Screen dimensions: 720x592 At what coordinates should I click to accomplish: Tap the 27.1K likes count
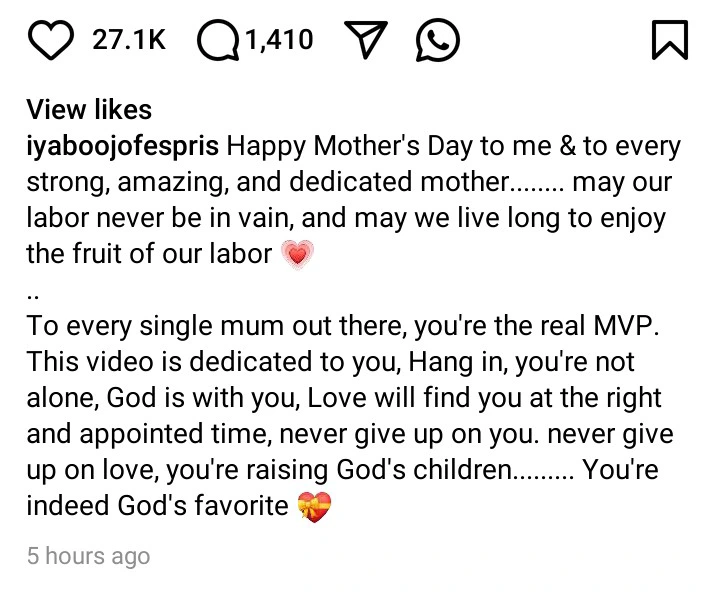pyautogui.click(x=129, y=40)
